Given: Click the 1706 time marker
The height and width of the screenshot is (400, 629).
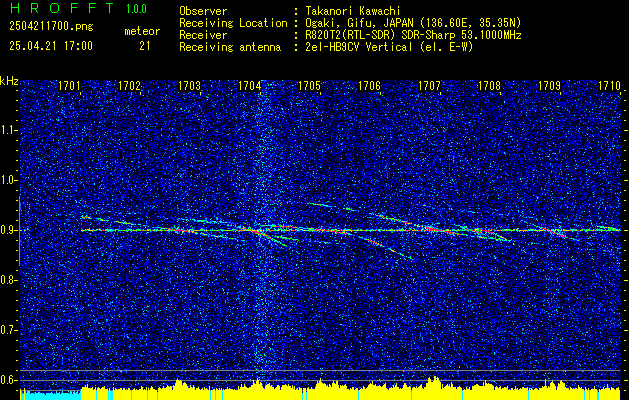Looking at the screenshot, I should click(369, 86).
